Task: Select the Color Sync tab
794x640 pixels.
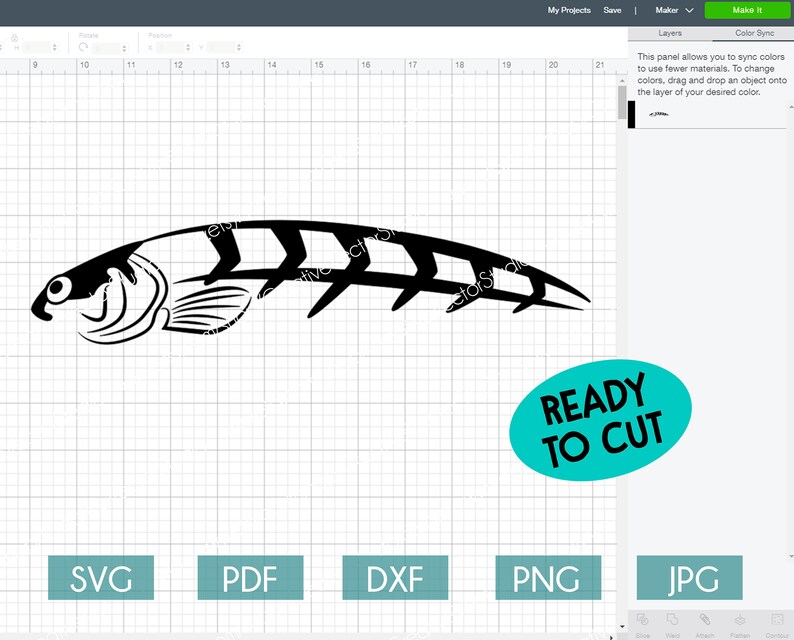Action: [x=754, y=33]
